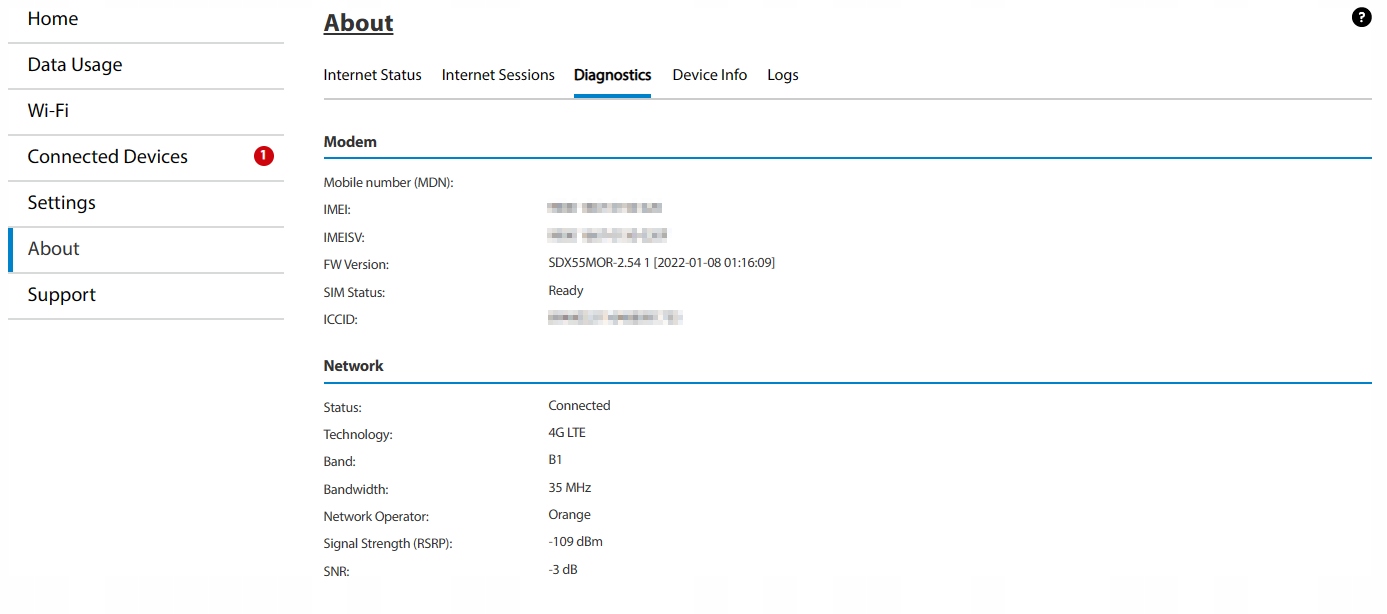1387x614 pixels.
Task: Open the Connected Devices page
Action: coord(108,157)
